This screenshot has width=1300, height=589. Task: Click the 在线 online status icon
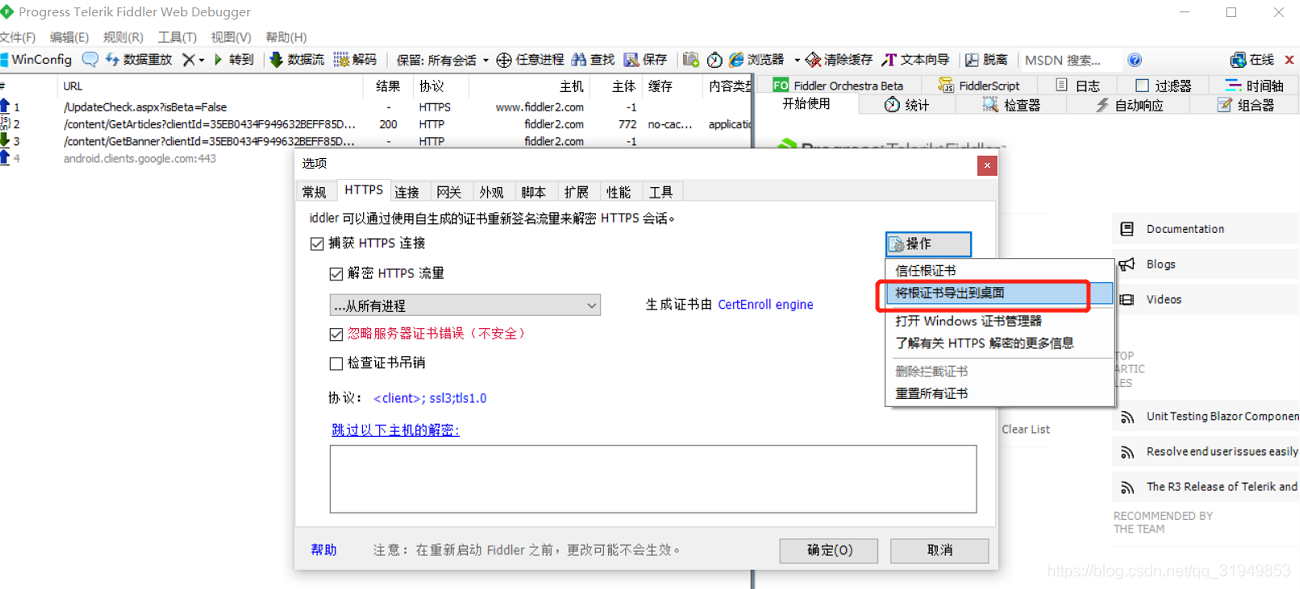coord(1238,60)
